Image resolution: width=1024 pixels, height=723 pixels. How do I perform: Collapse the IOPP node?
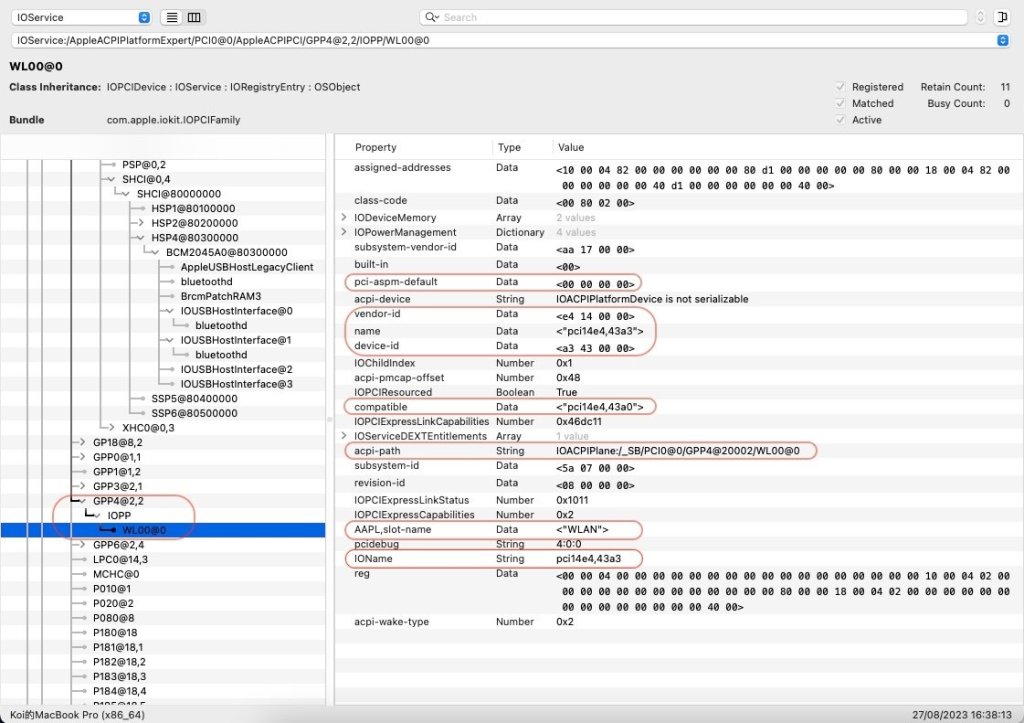97,515
